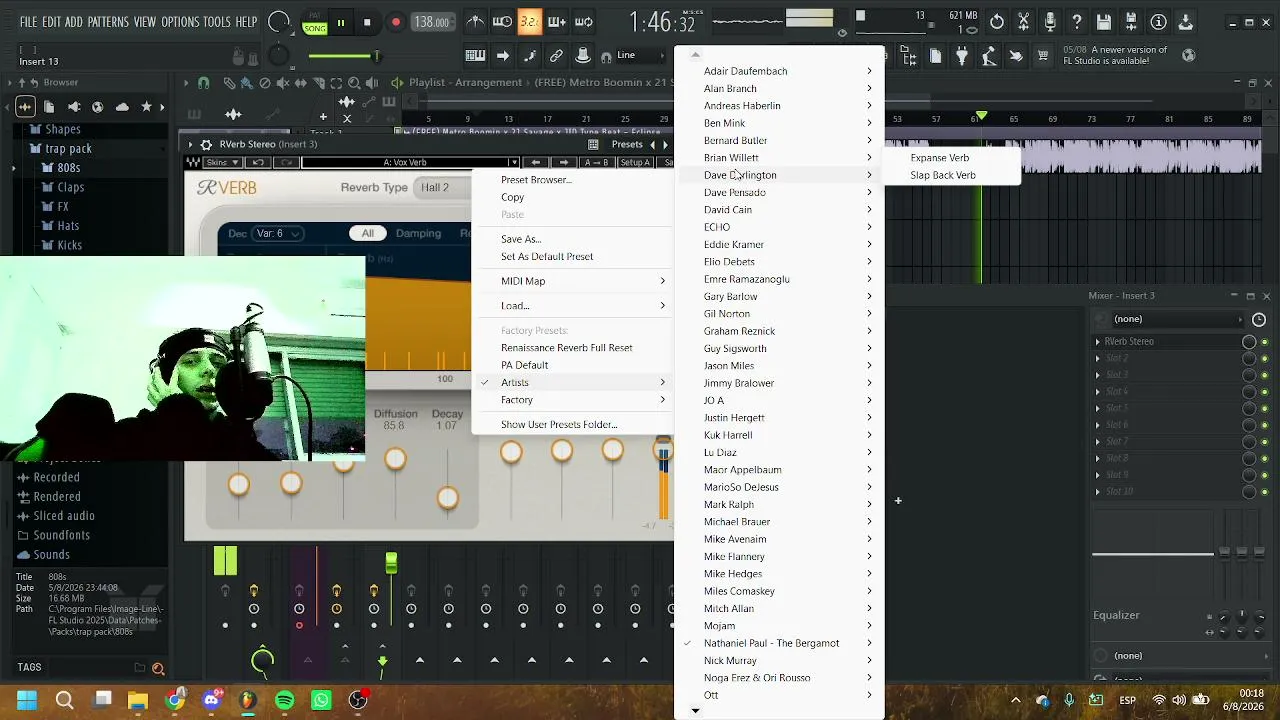Toggle the metronome icon

coord(476,22)
